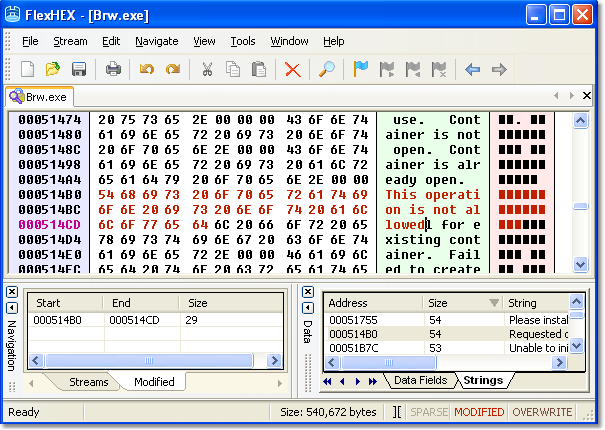Switch to the Streams tab
605x430 pixels.
[x=88, y=382]
